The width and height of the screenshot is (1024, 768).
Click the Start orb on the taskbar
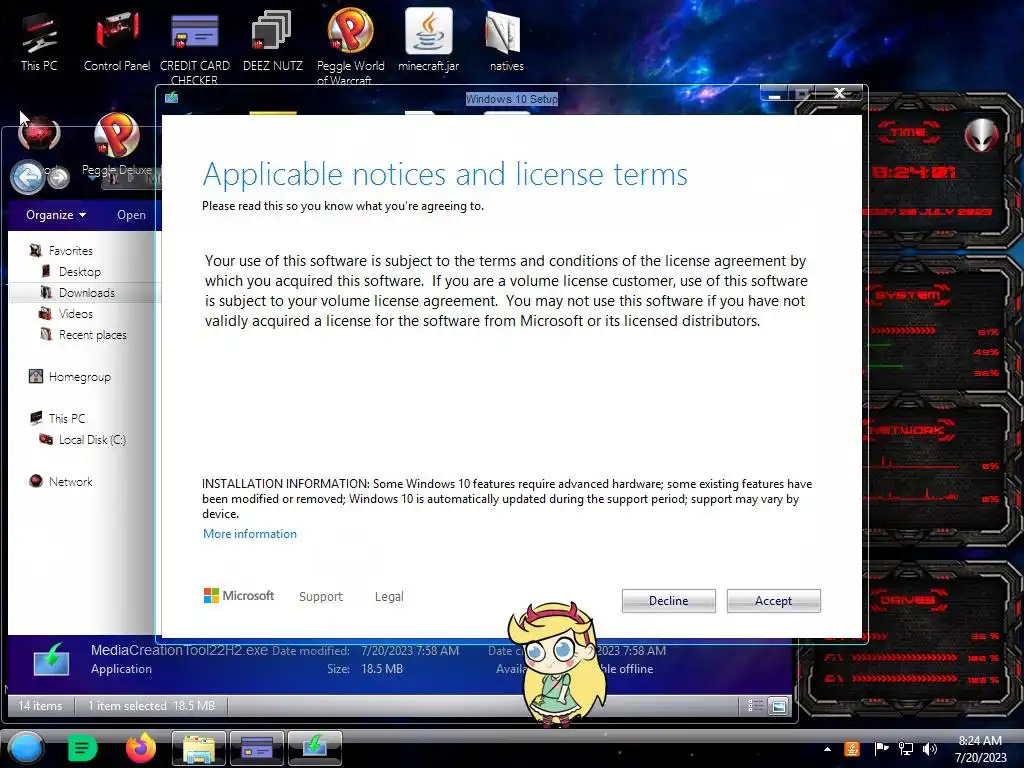click(x=25, y=748)
